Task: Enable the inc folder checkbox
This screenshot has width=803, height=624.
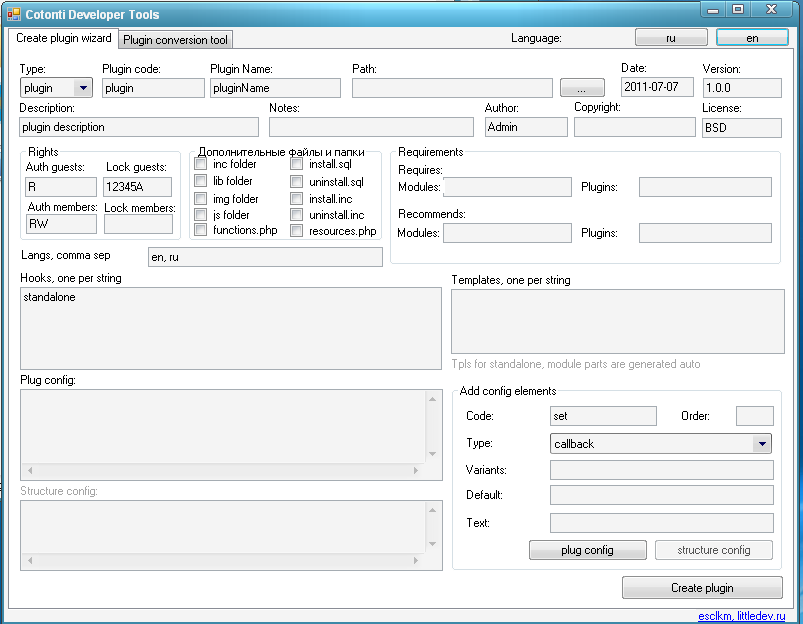Action: 201,164
